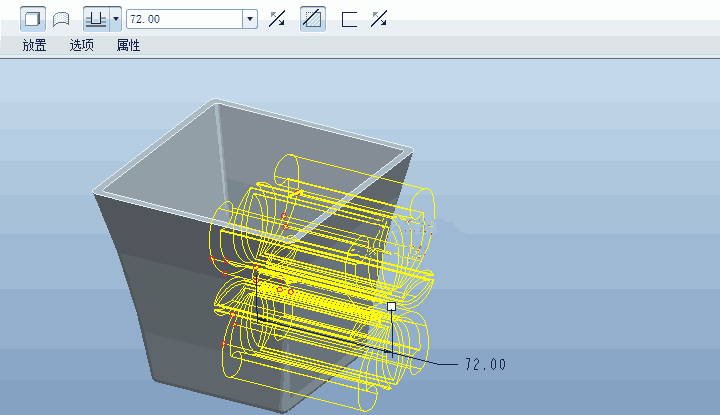
Task: Toggle the remove material option
Action: [x=312, y=19]
